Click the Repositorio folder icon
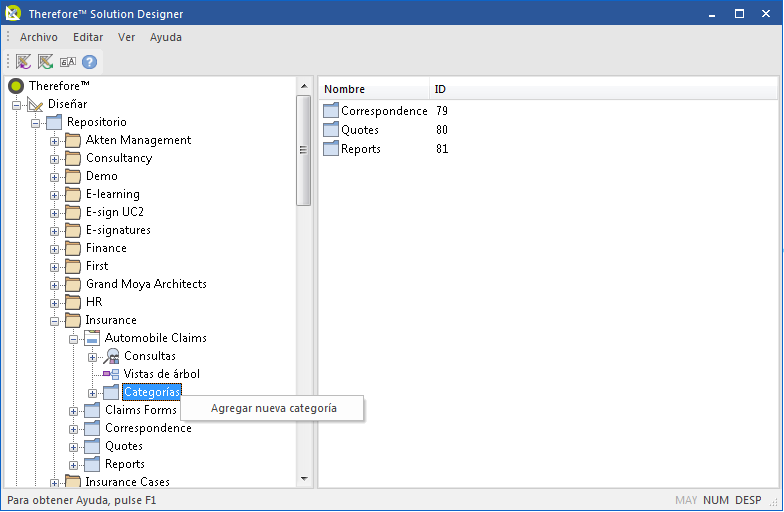This screenshot has height=512, width=784. point(54,122)
